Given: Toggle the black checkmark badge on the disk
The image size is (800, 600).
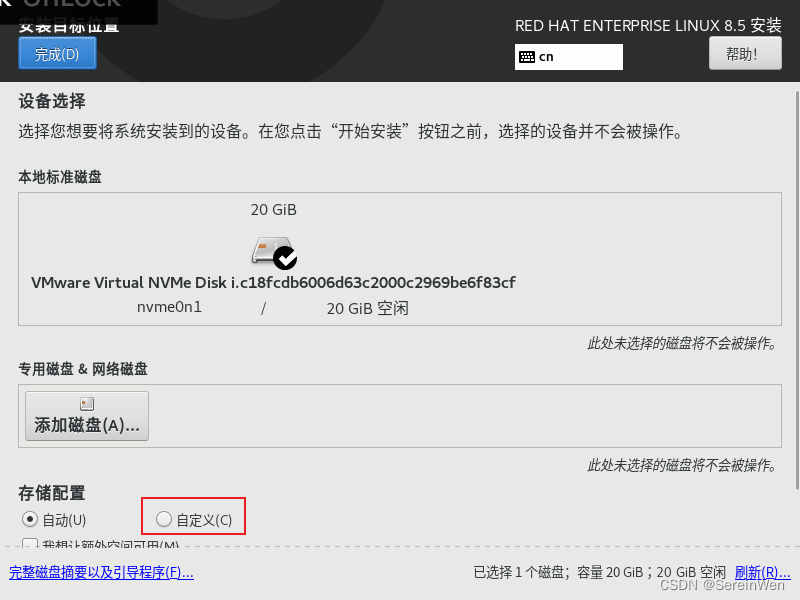Looking at the screenshot, I should point(285,258).
